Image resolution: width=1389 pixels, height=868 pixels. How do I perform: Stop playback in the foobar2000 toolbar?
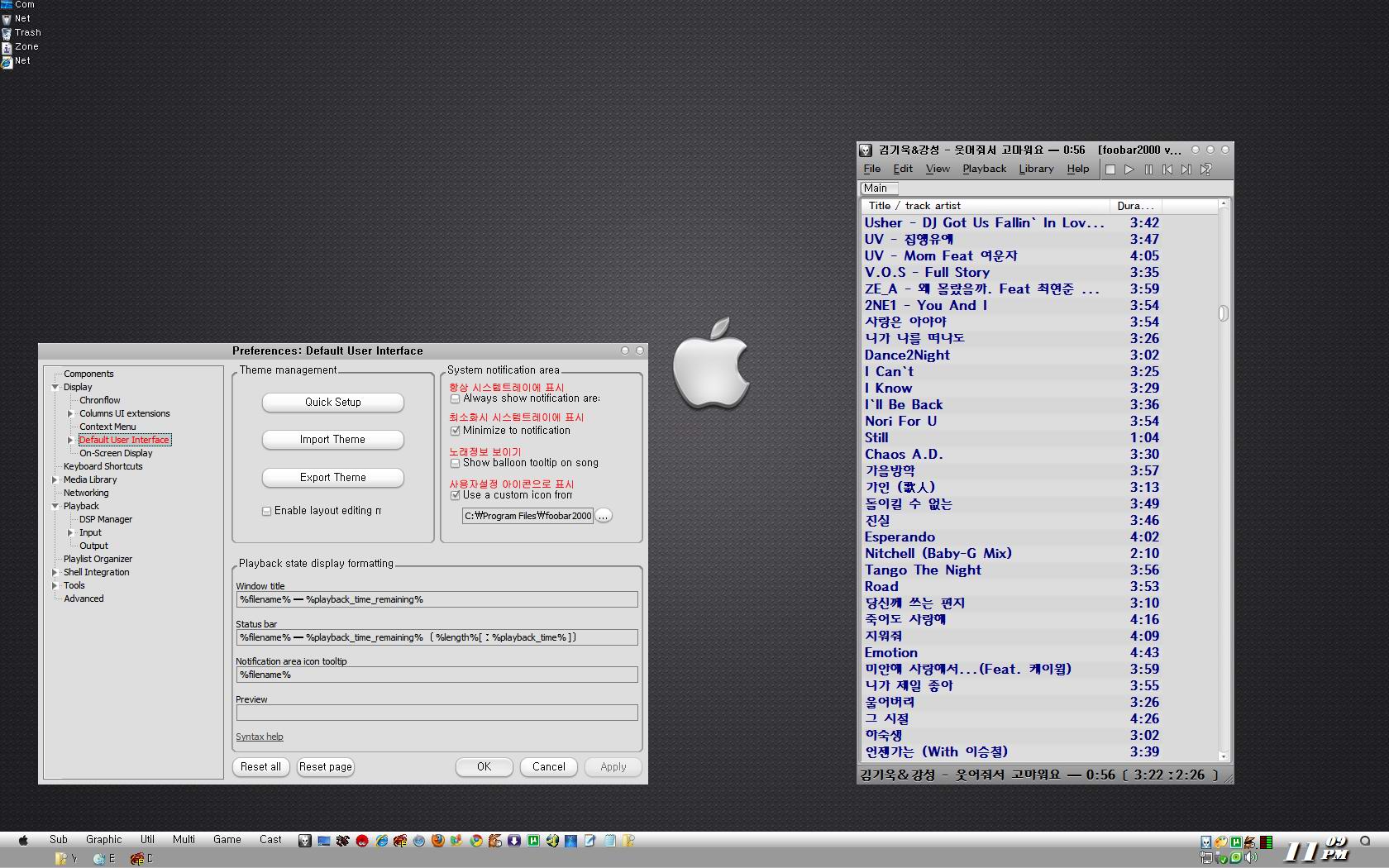click(x=1110, y=169)
